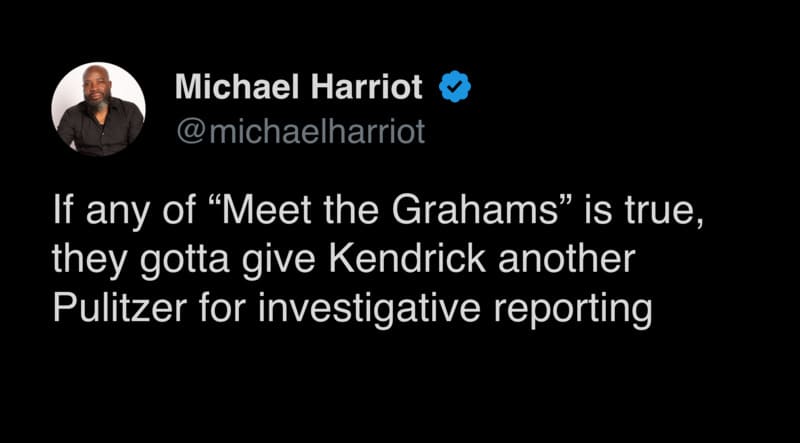Open the Michael Harriot display name
This screenshot has width=800, height=443.
(298, 86)
